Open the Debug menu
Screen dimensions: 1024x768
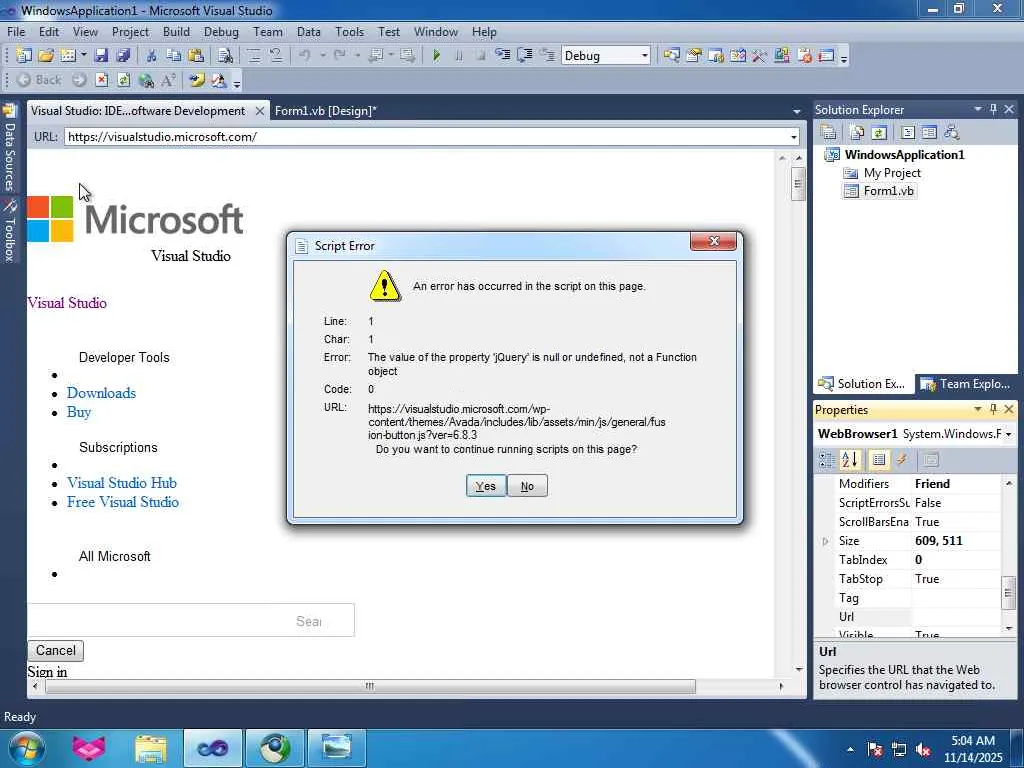point(221,31)
